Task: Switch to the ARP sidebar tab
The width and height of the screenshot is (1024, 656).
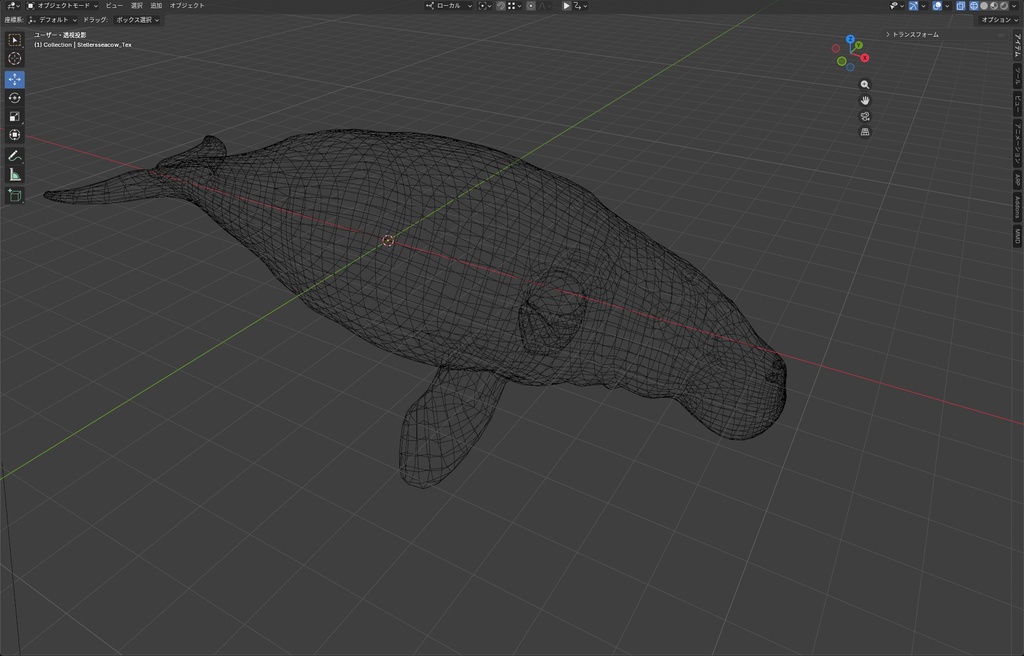Action: click(1017, 180)
